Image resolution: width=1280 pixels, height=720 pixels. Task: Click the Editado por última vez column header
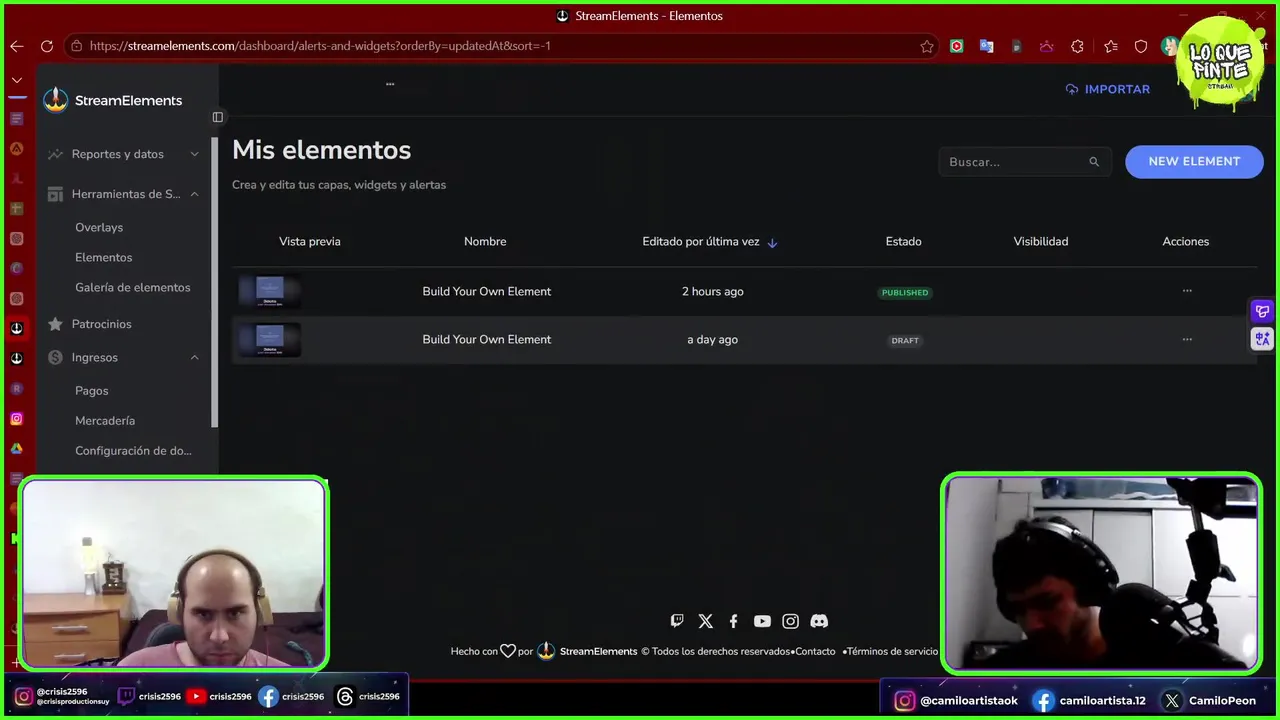point(701,242)
